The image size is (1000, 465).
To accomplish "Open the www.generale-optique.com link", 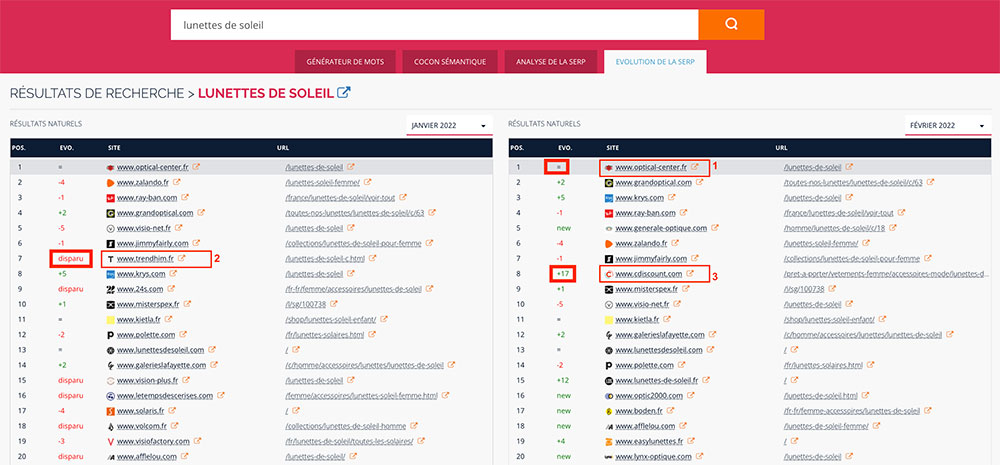I will [661, 228].
